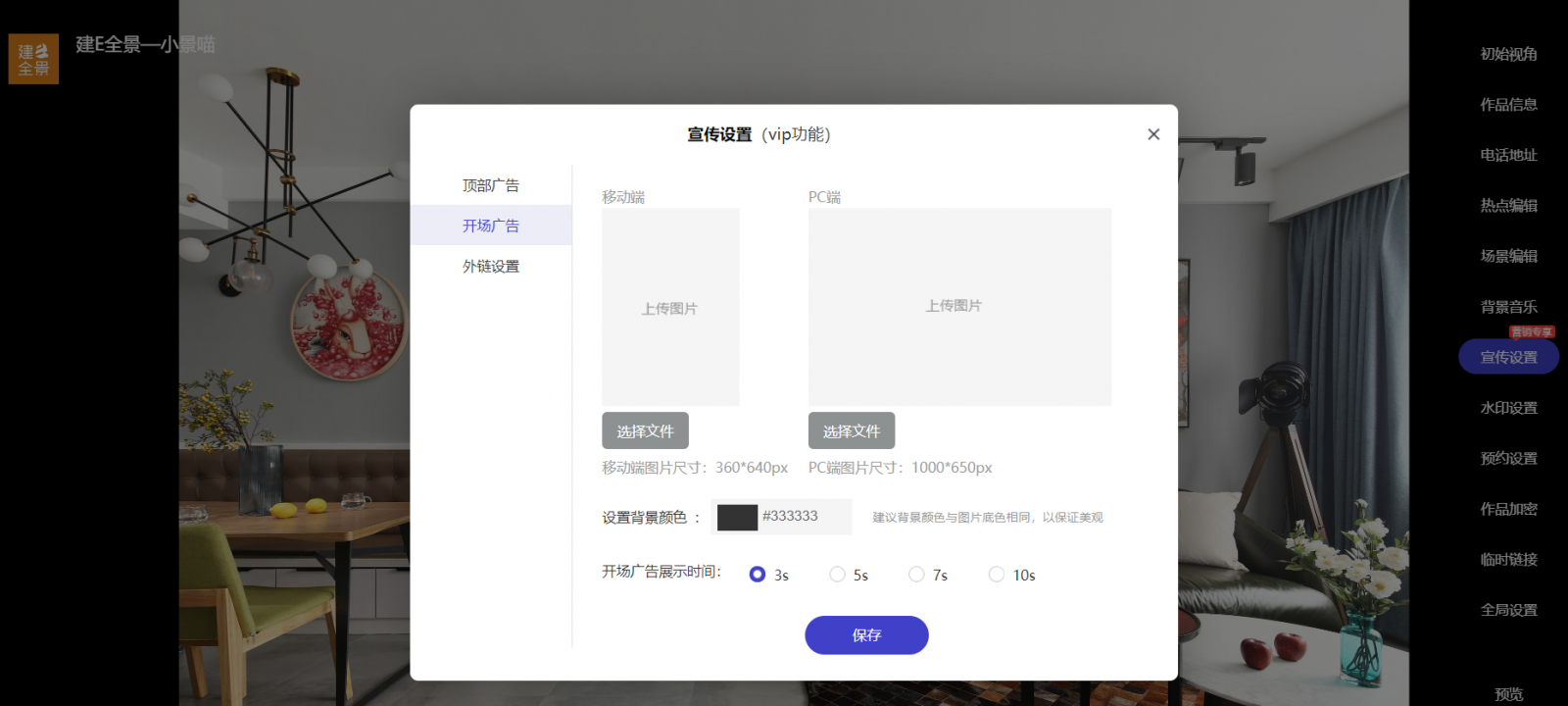This screenshot has width=1568, height=706.
Task: Click the highlighted 宣传设置 sidebar item
Action: tap(1509, 357)
